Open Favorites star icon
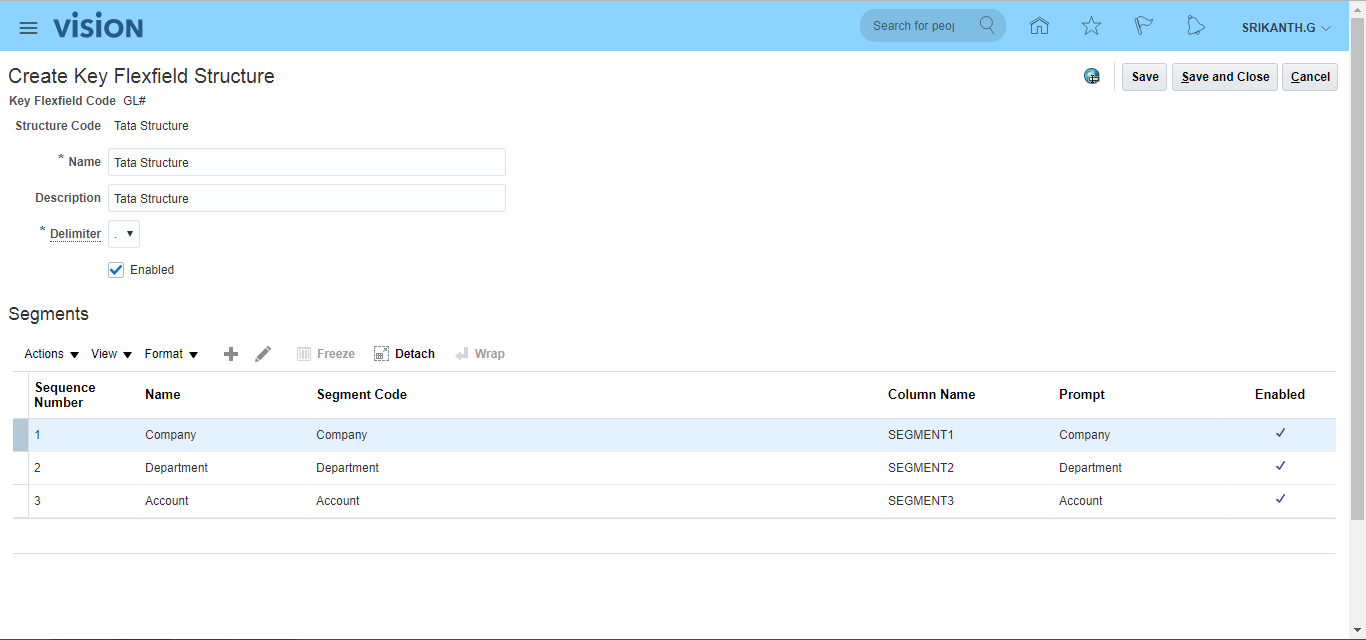The image size is (1366, 640). tap(1091, 27)
